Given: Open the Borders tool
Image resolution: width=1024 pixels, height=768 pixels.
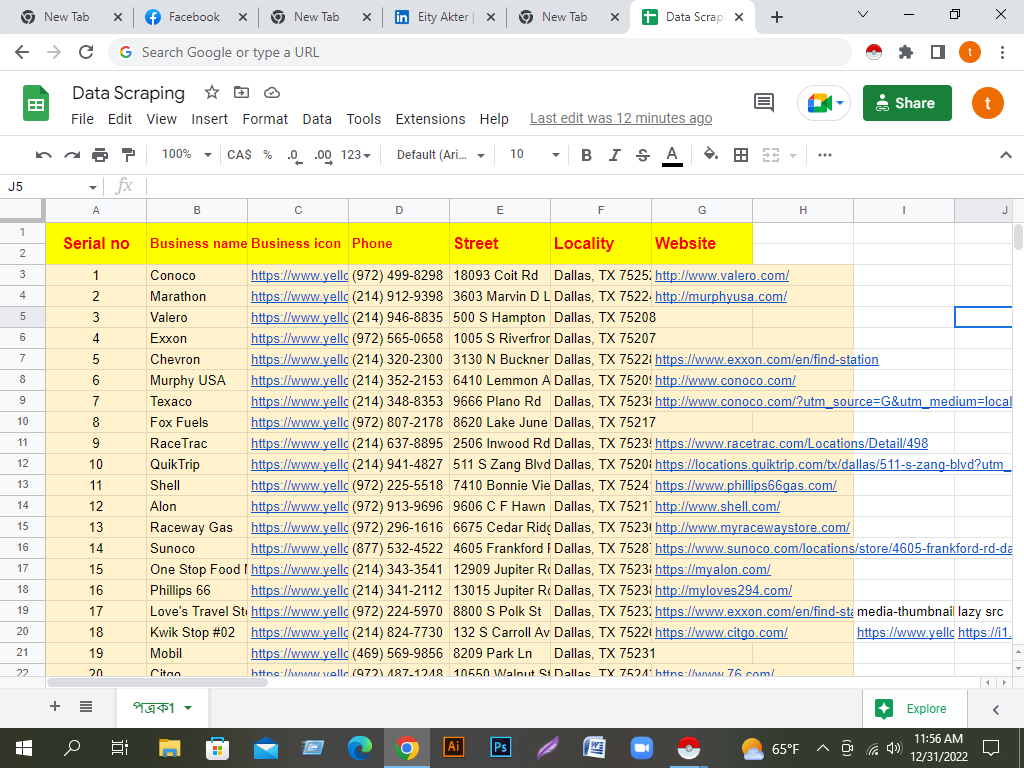Looking at the screenshot, I should coord(741,155).
